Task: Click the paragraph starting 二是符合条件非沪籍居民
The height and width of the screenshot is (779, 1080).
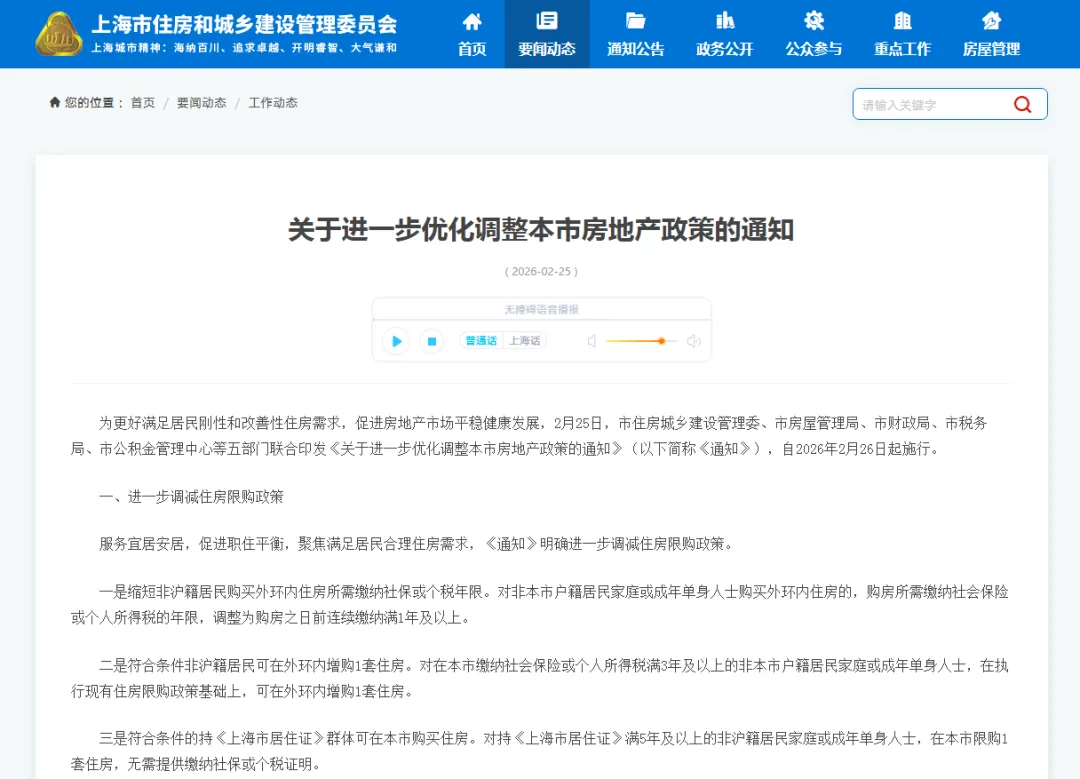Action: tap(540, 678)
